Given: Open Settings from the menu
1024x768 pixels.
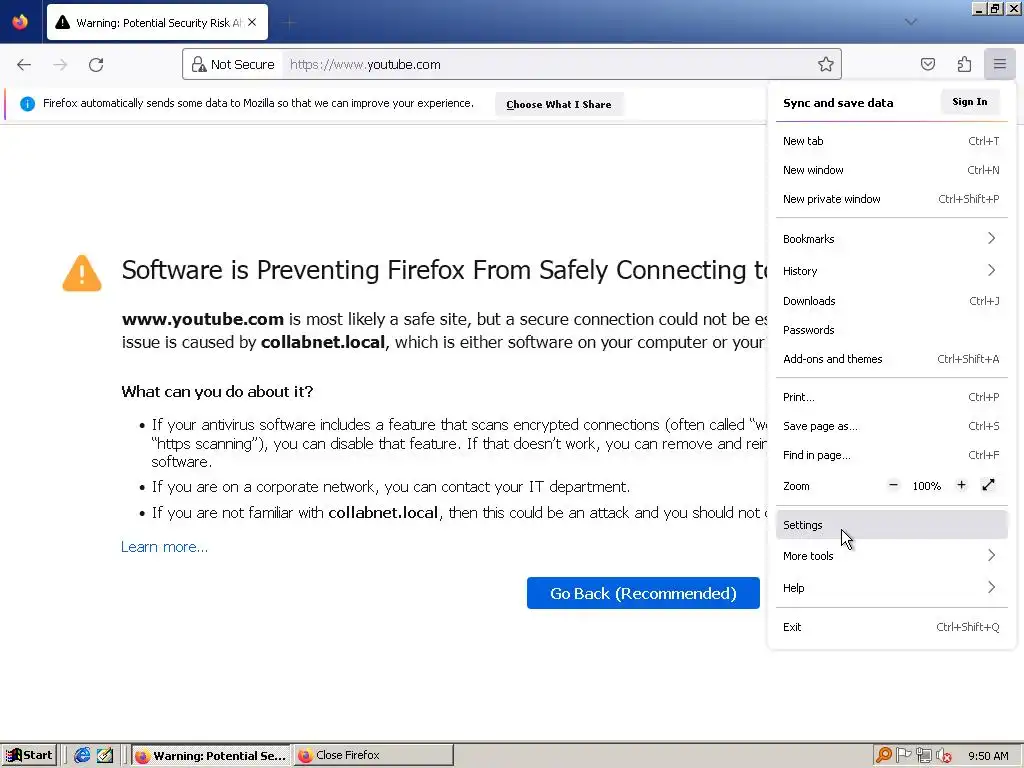Looking at the screenshot, I should (891, 525).
